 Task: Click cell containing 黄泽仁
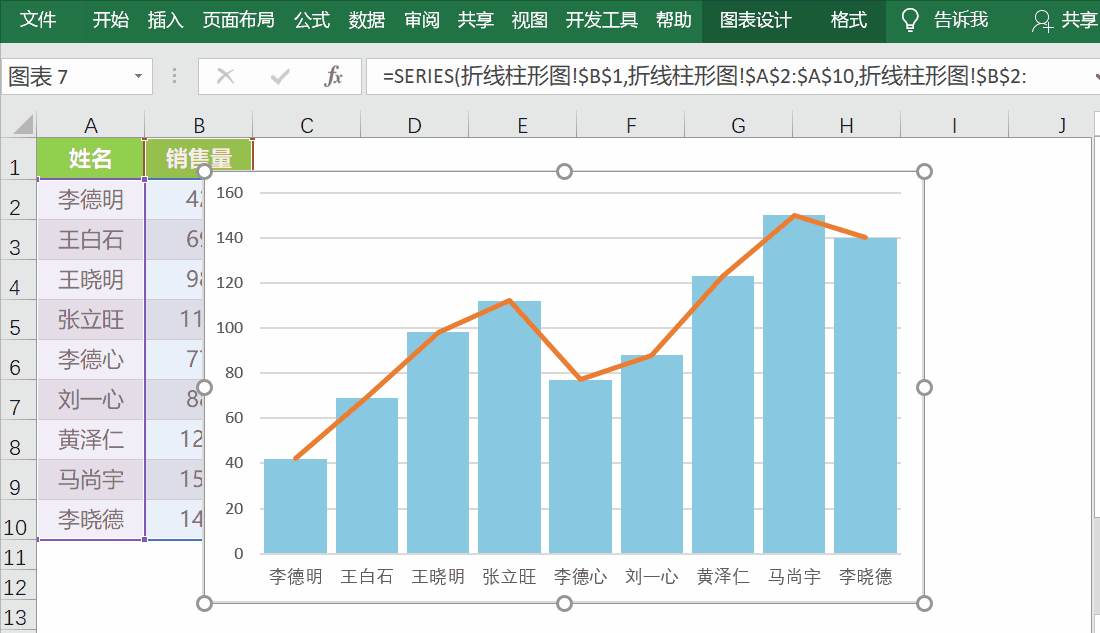[x=90, y=439]
